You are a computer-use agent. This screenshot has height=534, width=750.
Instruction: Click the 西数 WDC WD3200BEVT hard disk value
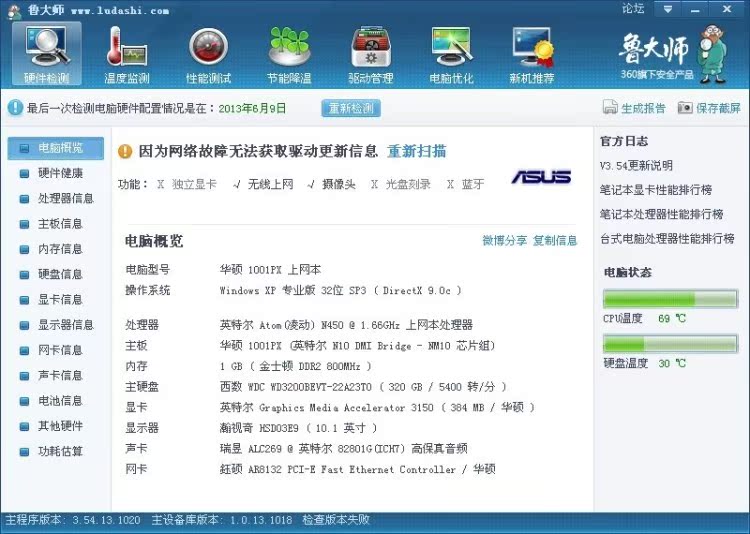(x=363, y=387)
